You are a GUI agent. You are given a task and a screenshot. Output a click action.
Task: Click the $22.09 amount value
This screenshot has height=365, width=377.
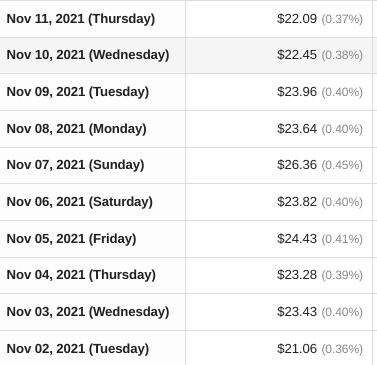pos(297,19)
